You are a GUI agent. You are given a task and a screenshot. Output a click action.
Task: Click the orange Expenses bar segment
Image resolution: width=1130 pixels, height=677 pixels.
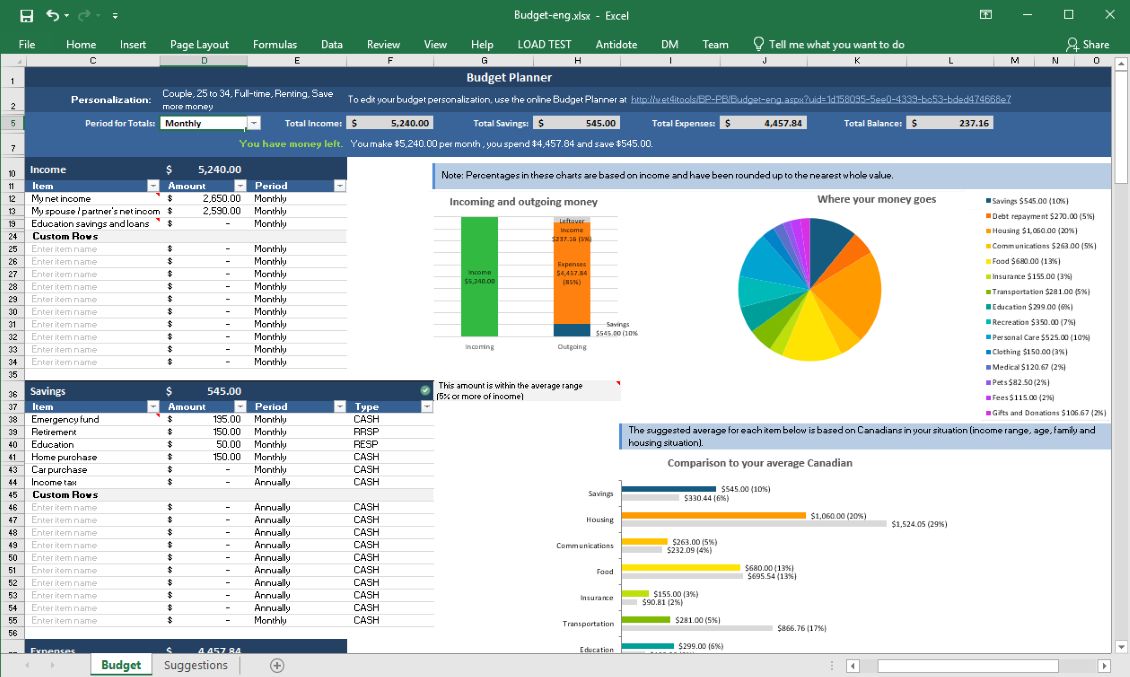click(x=571, y=274)
